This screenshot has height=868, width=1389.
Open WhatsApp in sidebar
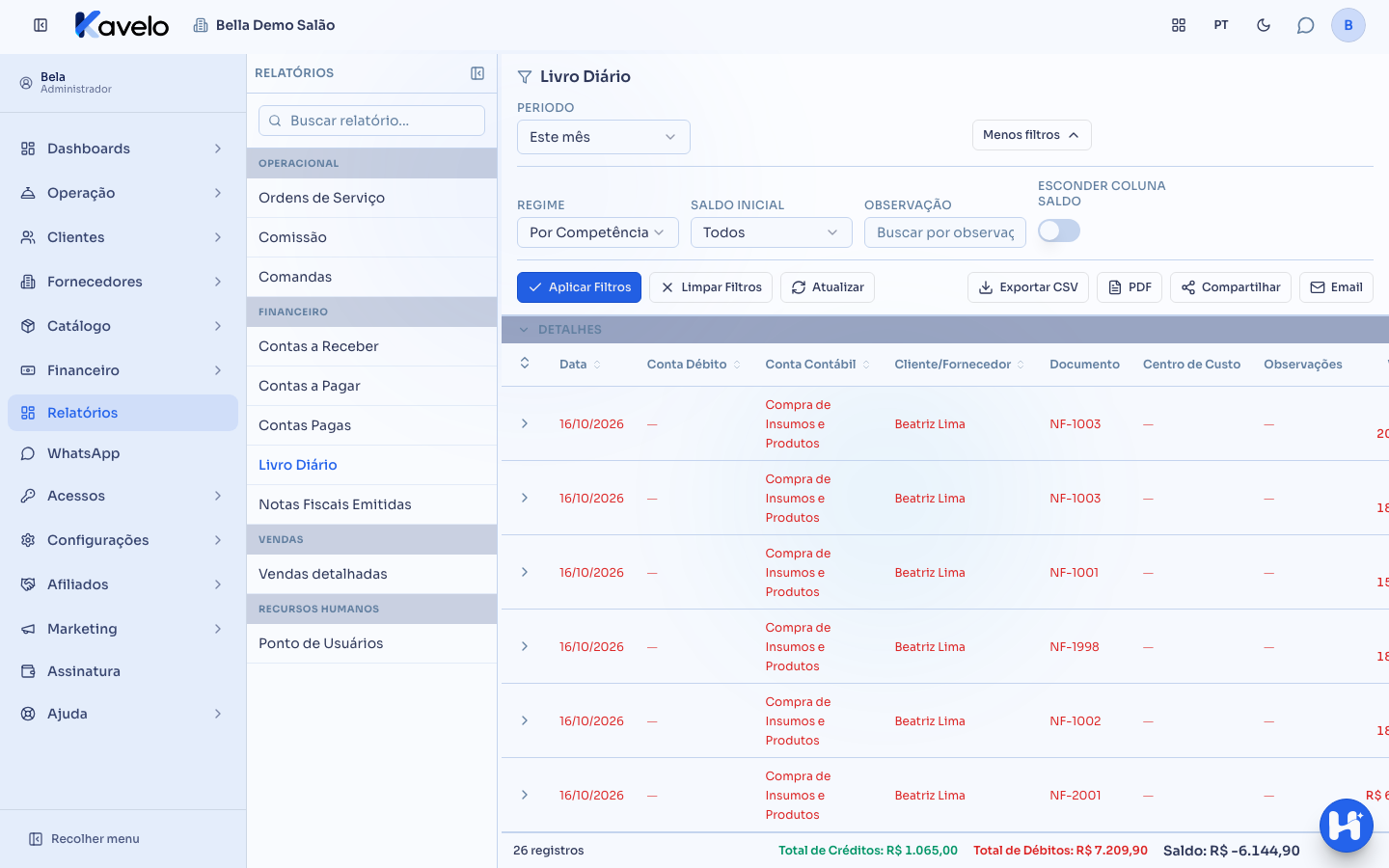tap(123, 453)
